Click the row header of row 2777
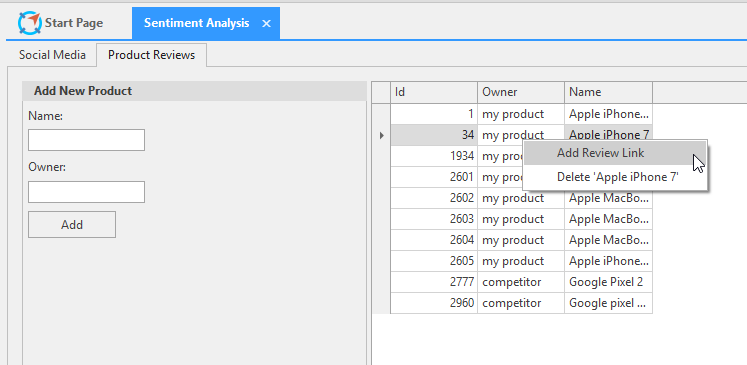Screen dimensions: 747x365 pos(381,282)
